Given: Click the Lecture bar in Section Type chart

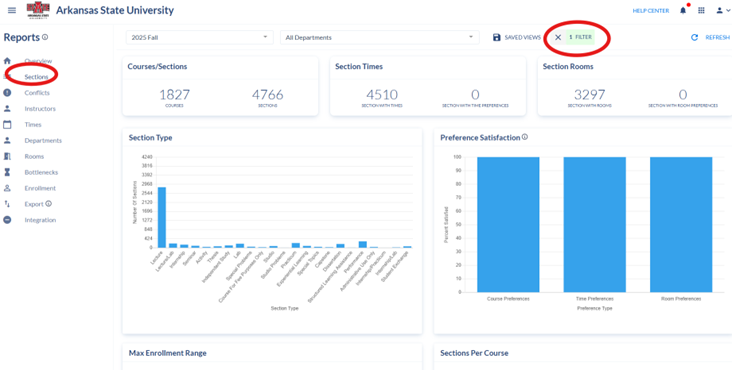Looking at the screenshot, I should (x=162, y=217).
